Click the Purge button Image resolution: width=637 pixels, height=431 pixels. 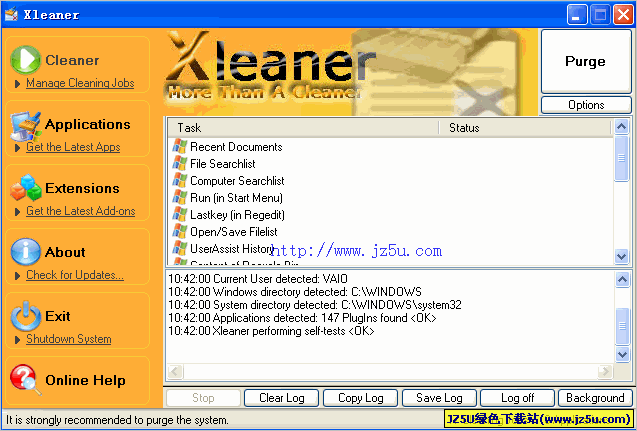click(586, 61)
